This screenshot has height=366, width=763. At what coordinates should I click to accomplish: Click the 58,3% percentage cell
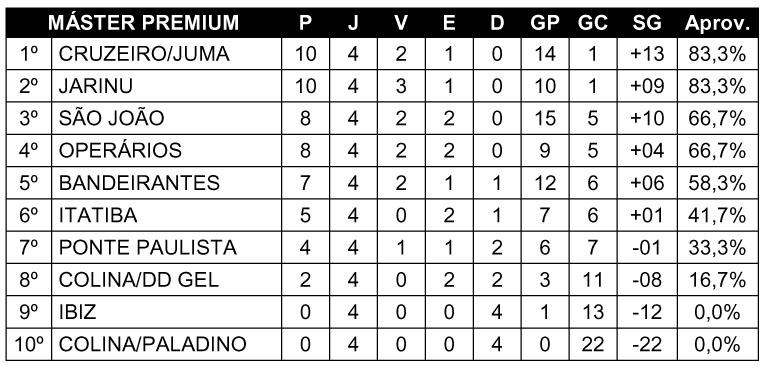[x=717, y=183]
